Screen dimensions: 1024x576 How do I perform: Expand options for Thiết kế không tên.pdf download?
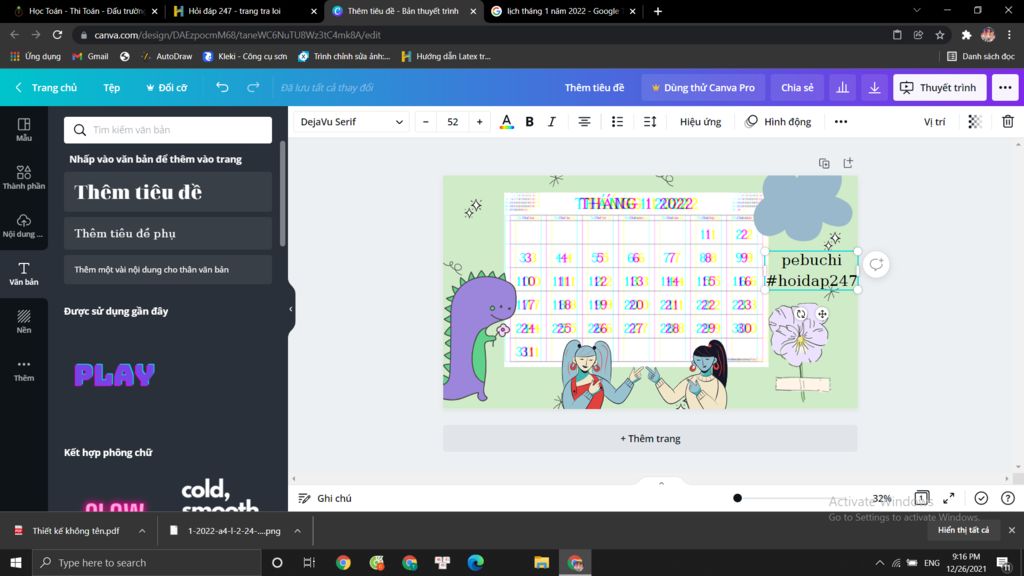(142, 531)
